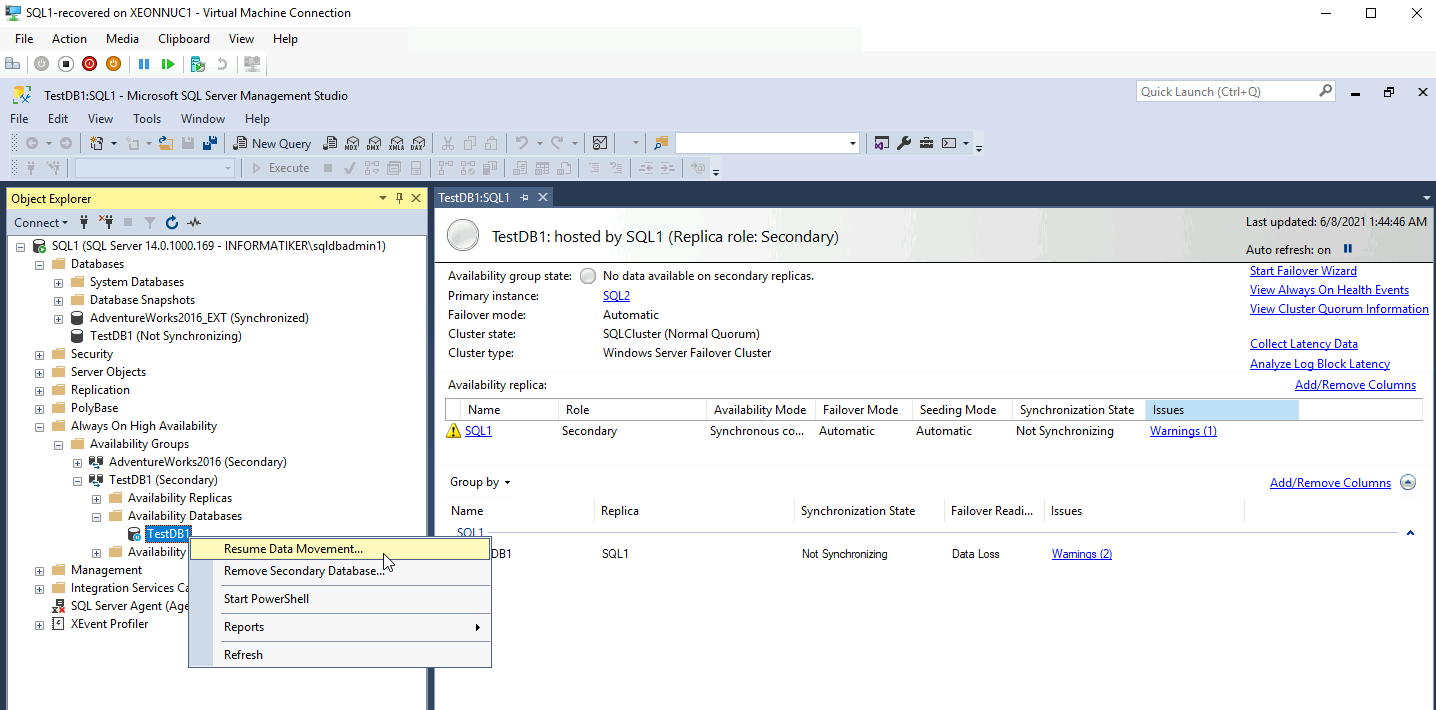Viewport: 1436px width, 710px height.
Task: Open Warnings (1) link for SQL1 replica
Action: (1183, 431)
